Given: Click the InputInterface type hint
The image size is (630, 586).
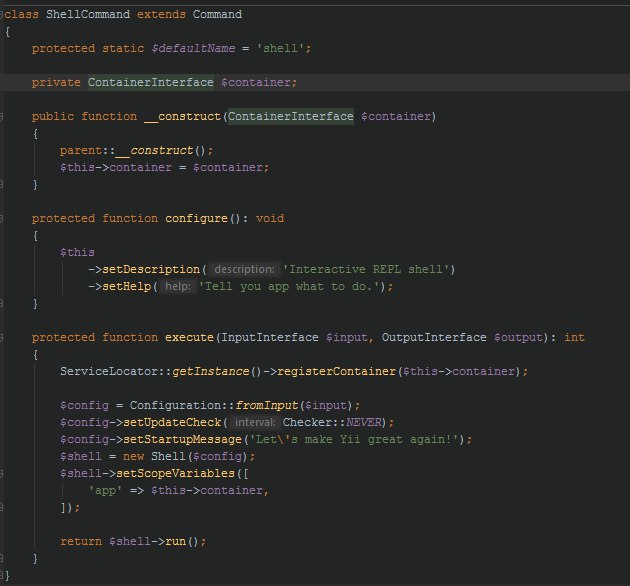Looking at the screenshot, I should click(270, 338).
